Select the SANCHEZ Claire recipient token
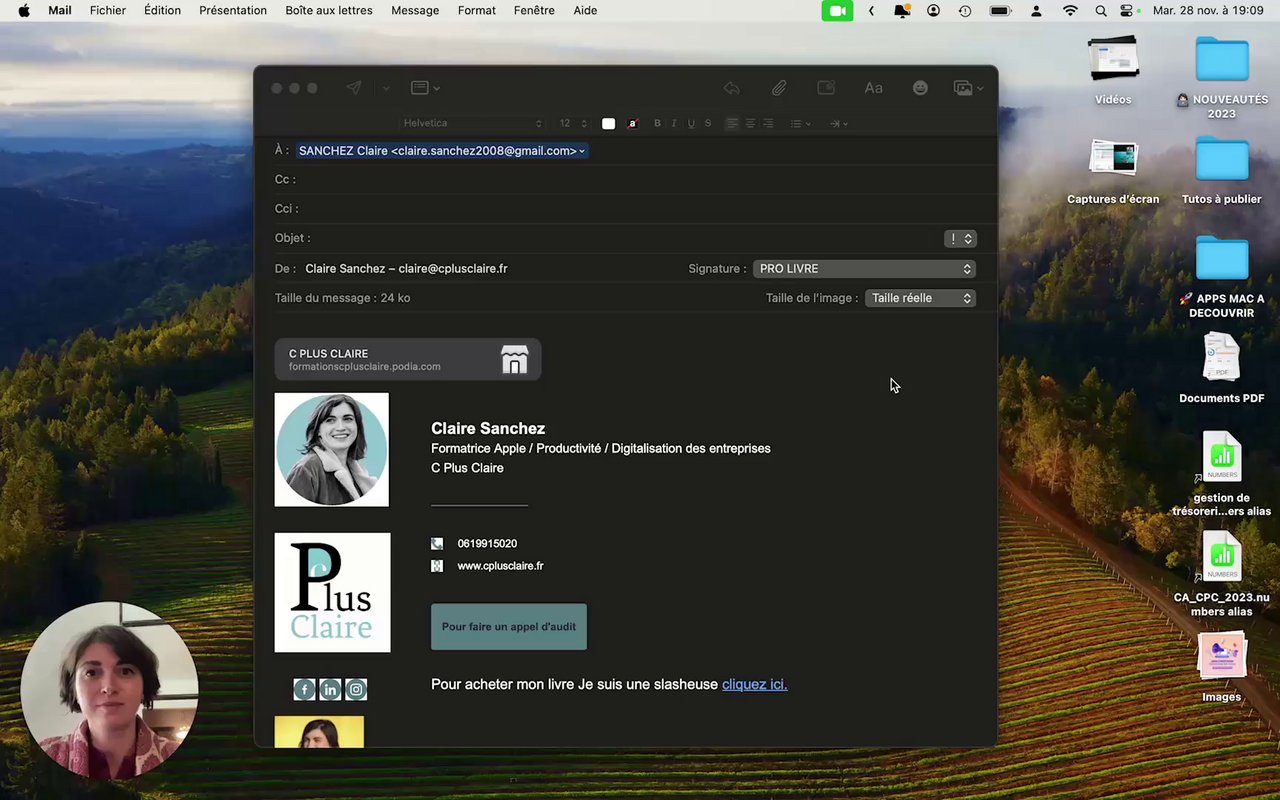 442,151
